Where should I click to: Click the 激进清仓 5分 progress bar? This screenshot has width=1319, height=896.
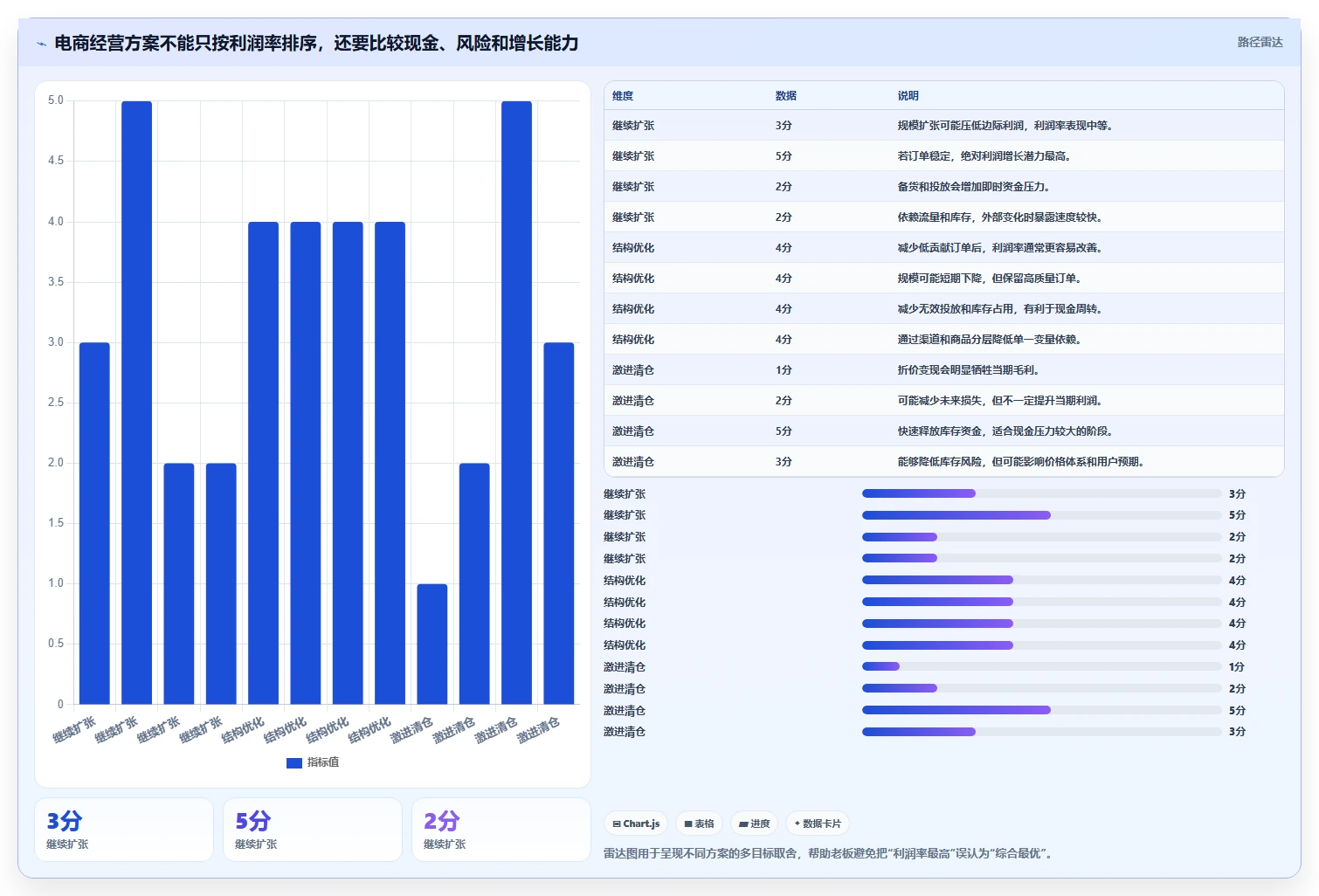[1041, 710]
